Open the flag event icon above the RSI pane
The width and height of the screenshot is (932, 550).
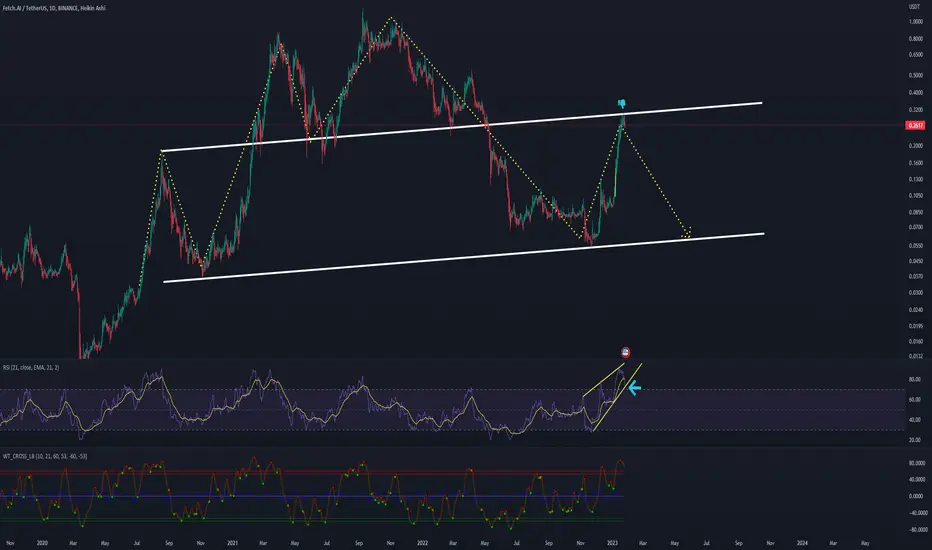pyautogui.click(x=625, y=353)
